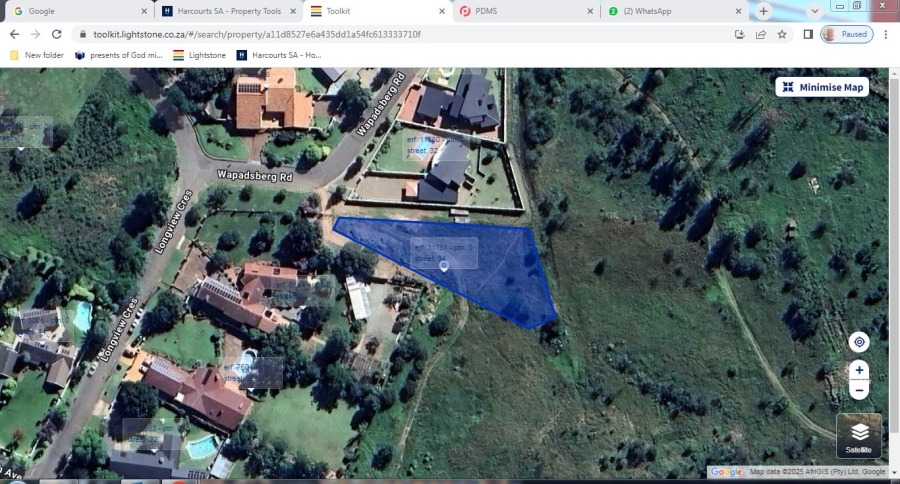The height and width of the screenshot is (484, 900).
Task: Bookmark this page with the star
Action: pyautogui.click(x=782, y=34)
